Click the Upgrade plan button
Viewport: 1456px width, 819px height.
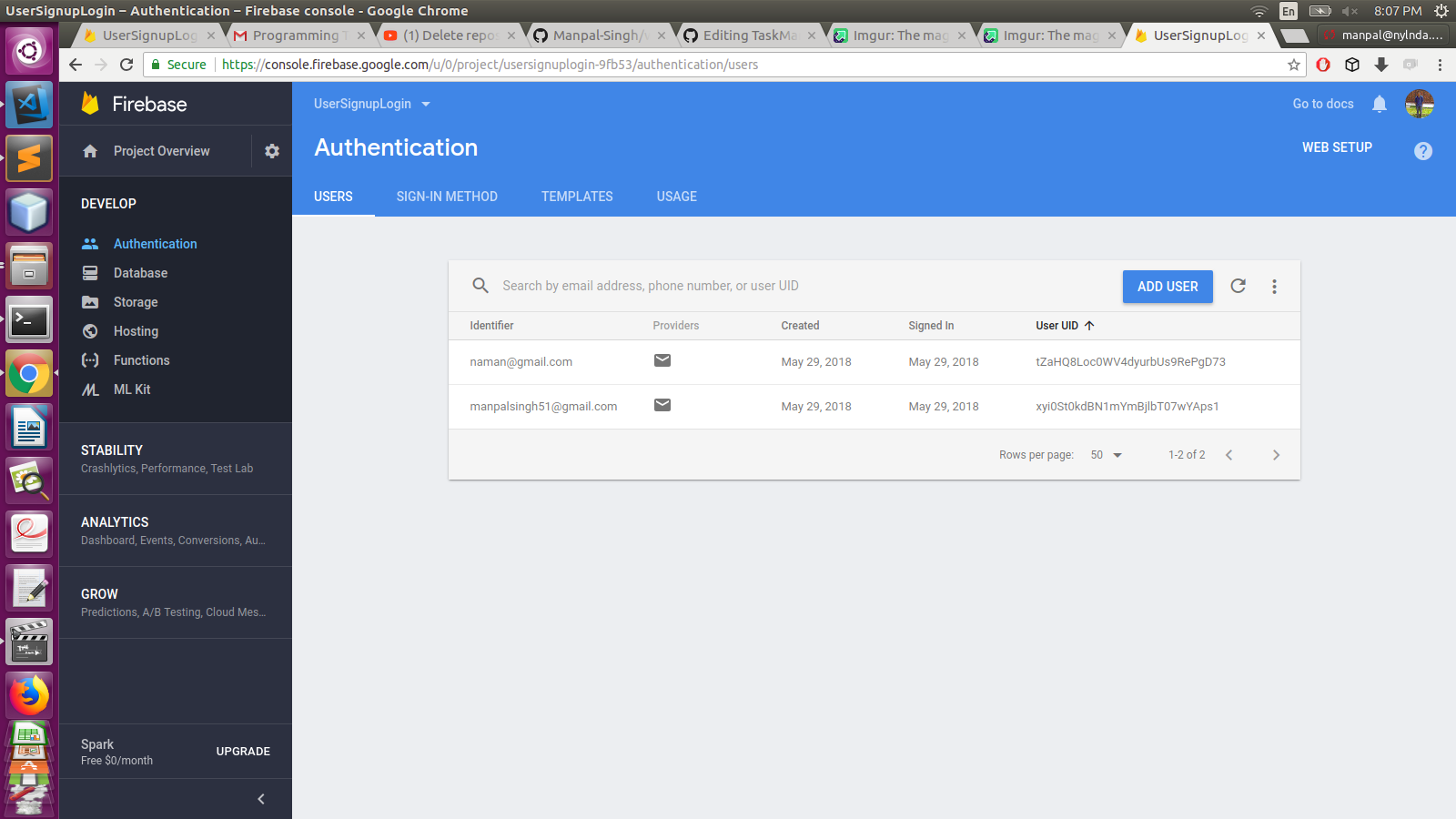tap(243, 752)
